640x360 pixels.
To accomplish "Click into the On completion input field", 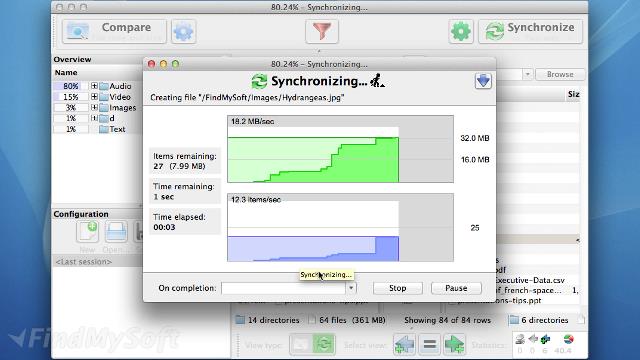I will pyautogui.click(x=284, y=288).
